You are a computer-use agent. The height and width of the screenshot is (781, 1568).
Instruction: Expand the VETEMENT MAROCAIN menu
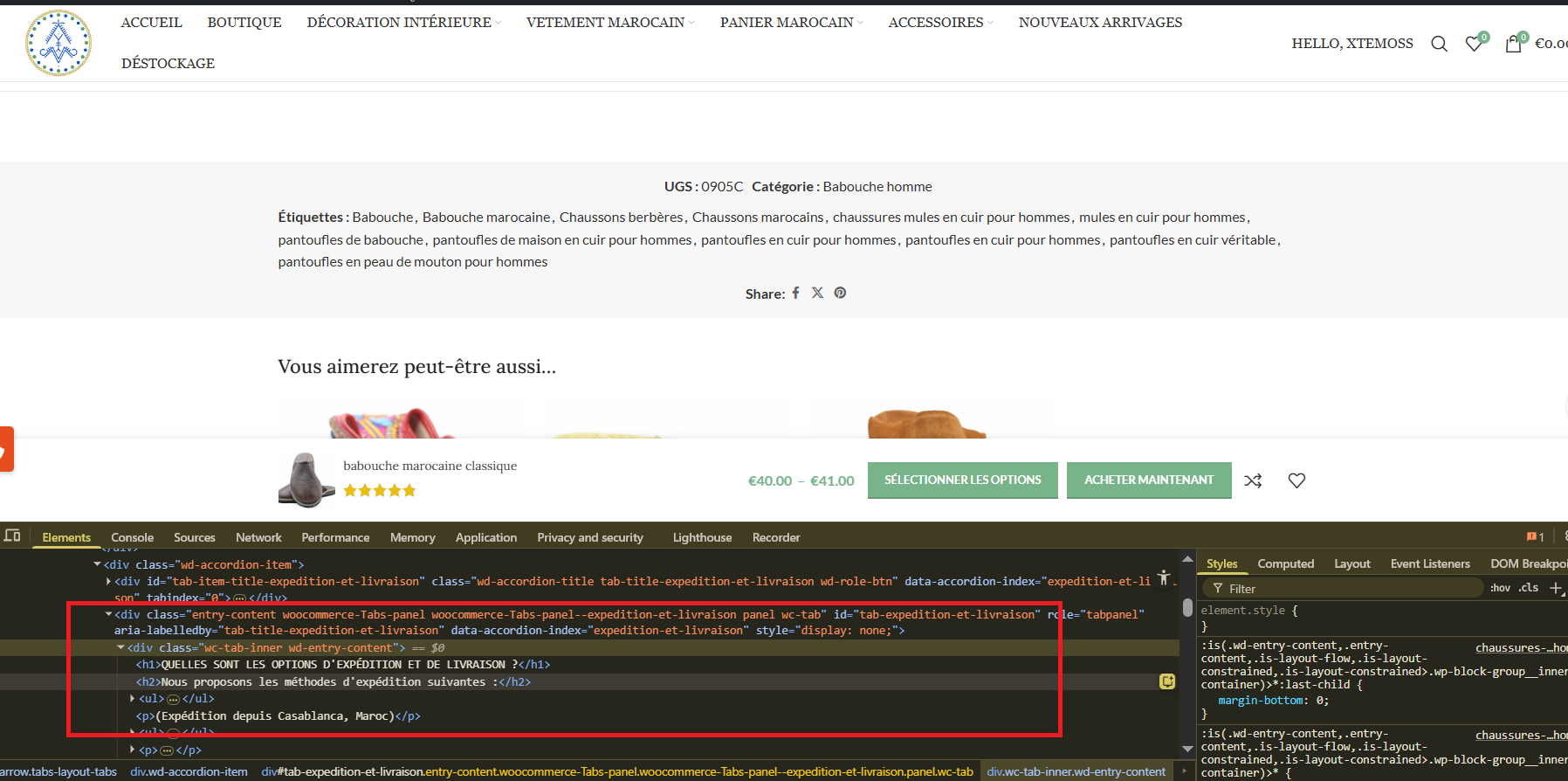pyautogui.click(x=610, y=22)
